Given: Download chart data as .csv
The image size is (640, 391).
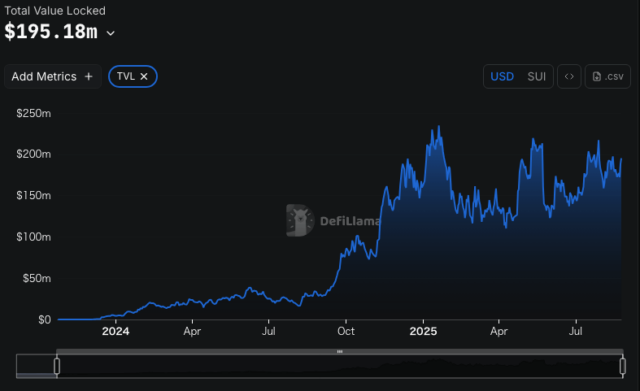Looking at the screenshot, I should 608,76.
